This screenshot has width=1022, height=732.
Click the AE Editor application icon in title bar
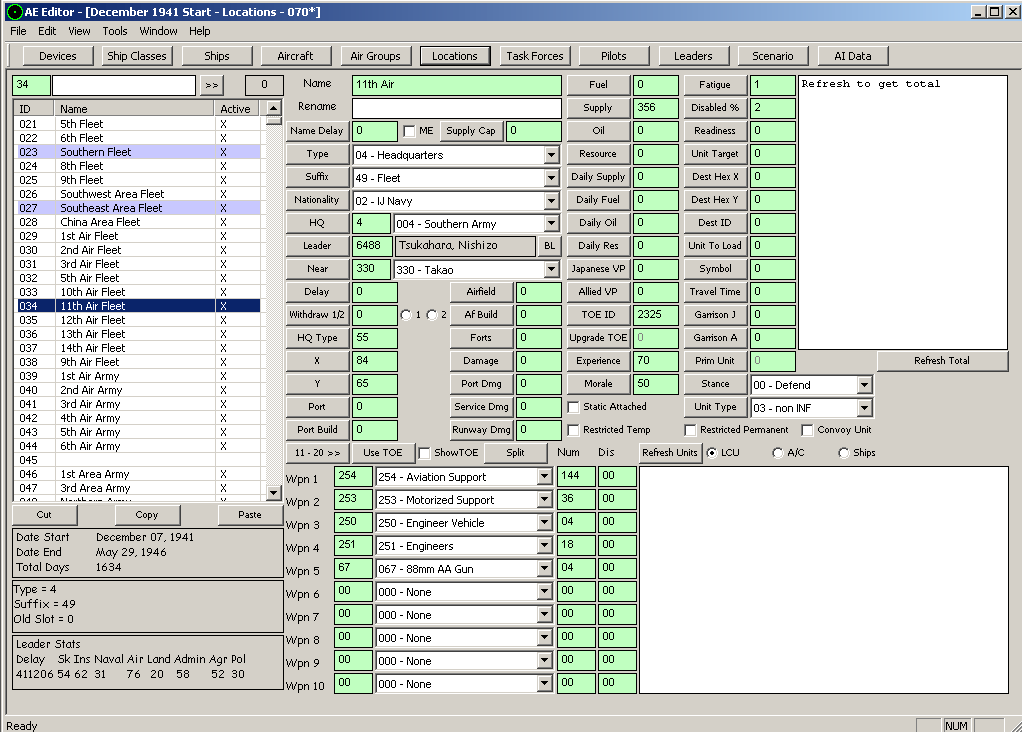point(12,11)
